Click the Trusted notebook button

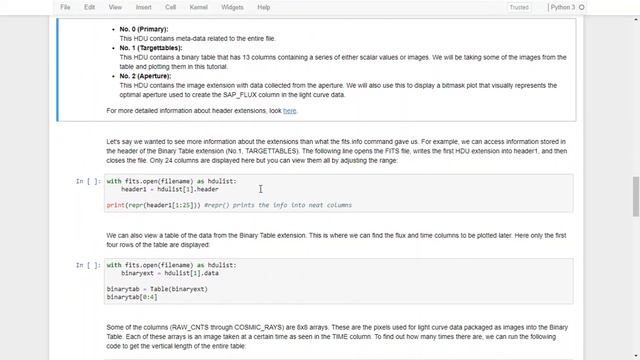pyautogui.click(x=519, y=7)
